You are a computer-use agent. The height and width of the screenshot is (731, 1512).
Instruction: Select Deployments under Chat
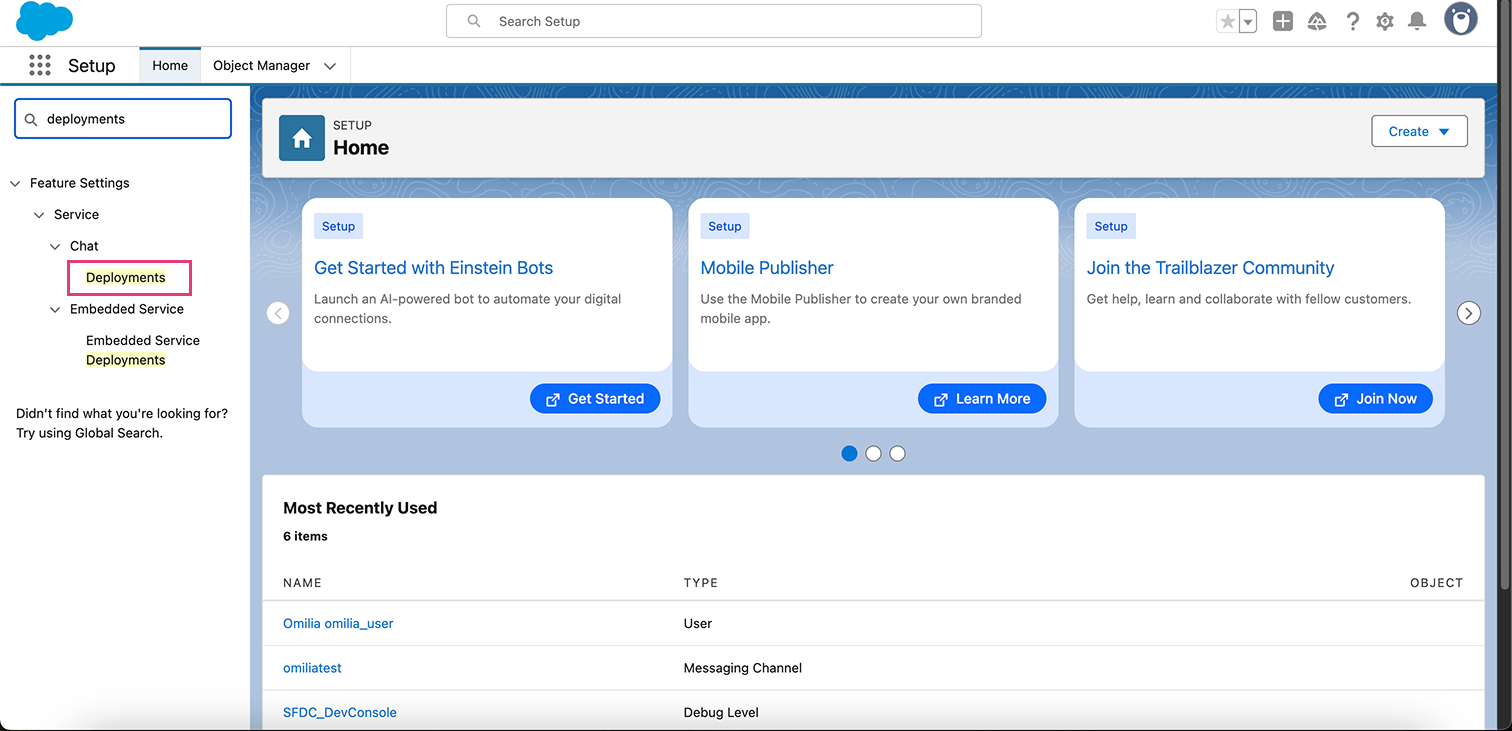click(126, 277)
